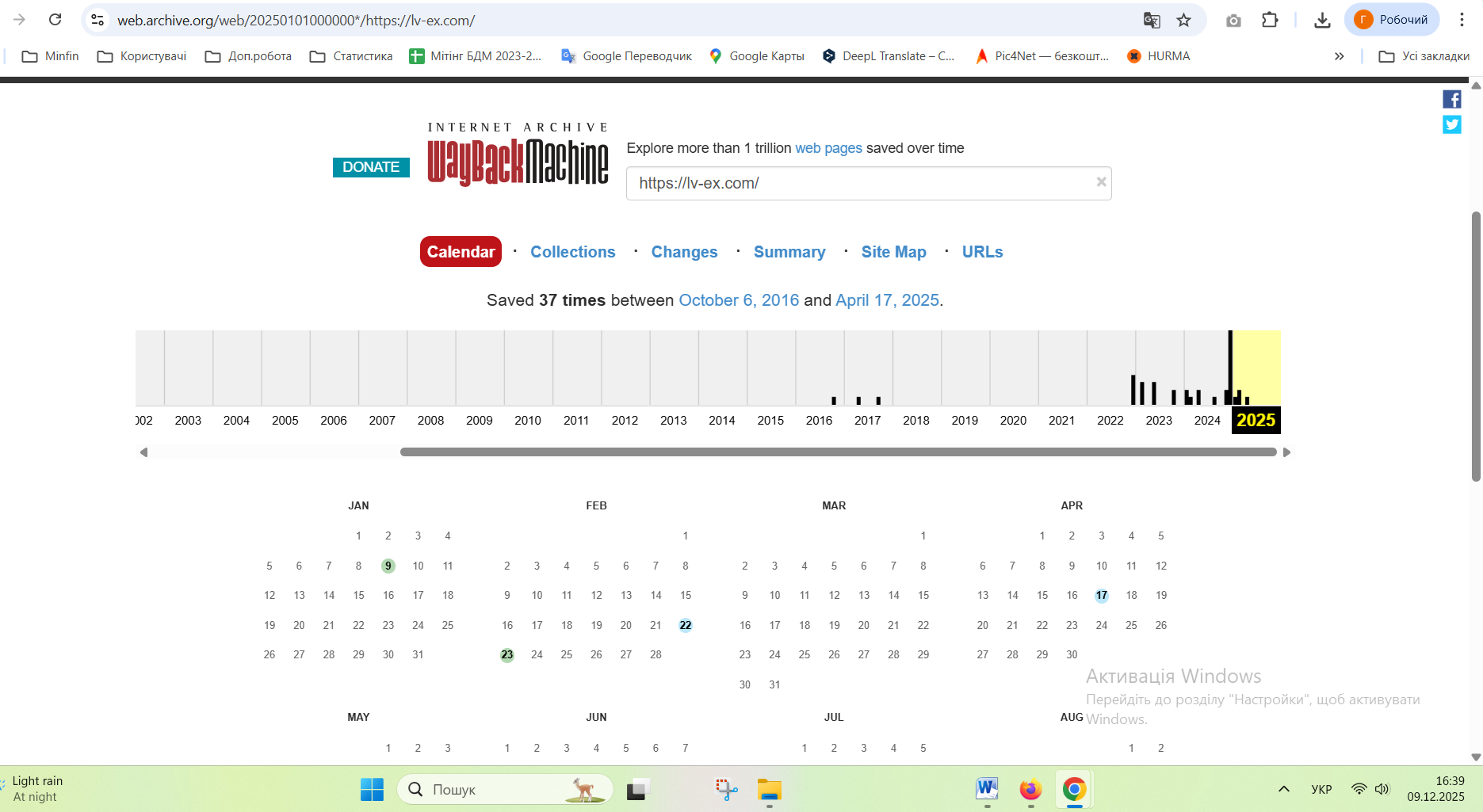Image resolution: width=1483 pixels, height=812 pixels.
Task: Open Task View on taskbar
Action: 638,789
